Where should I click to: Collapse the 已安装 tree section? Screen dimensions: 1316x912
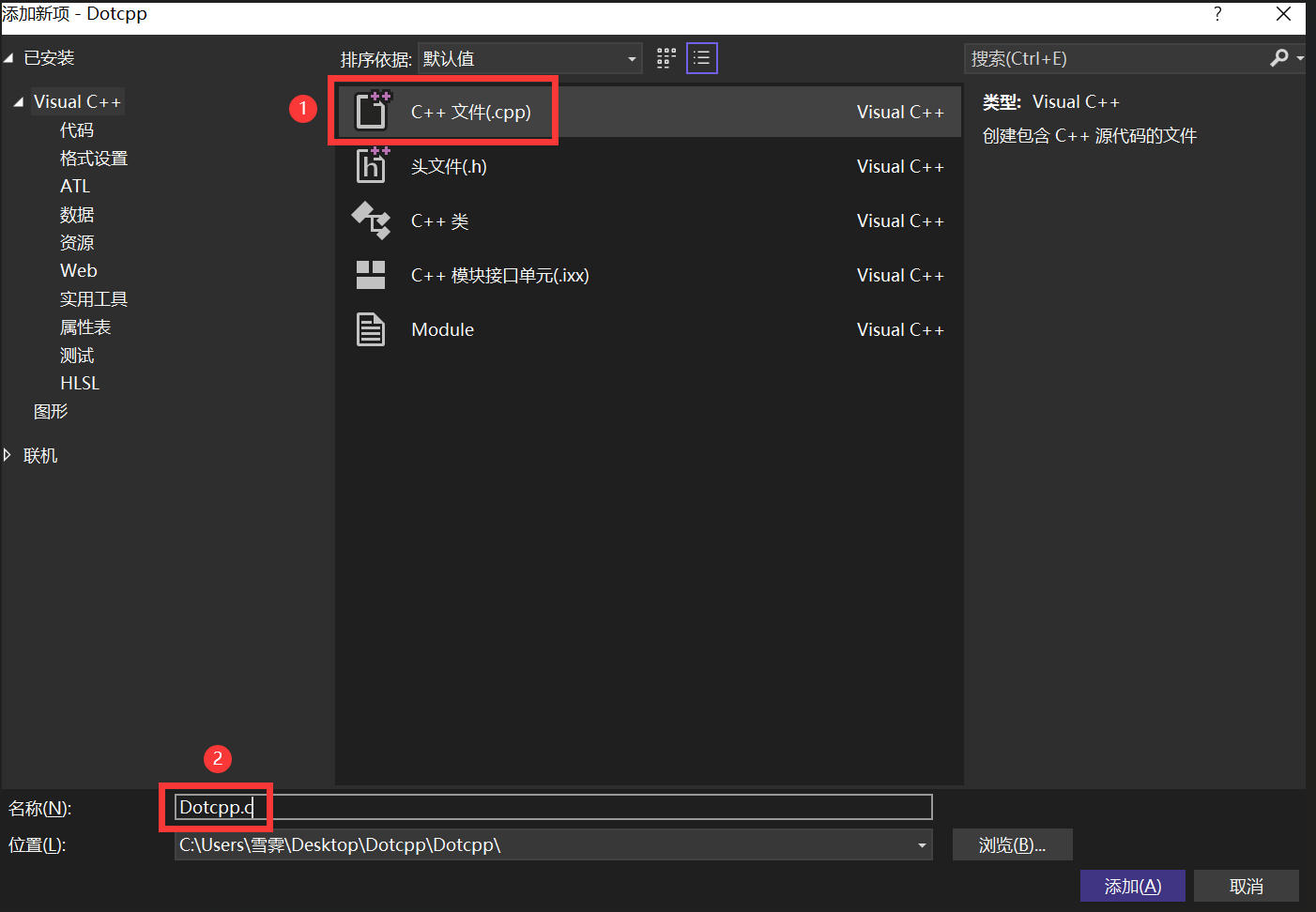pyautogui.click(x=8, y=58)
